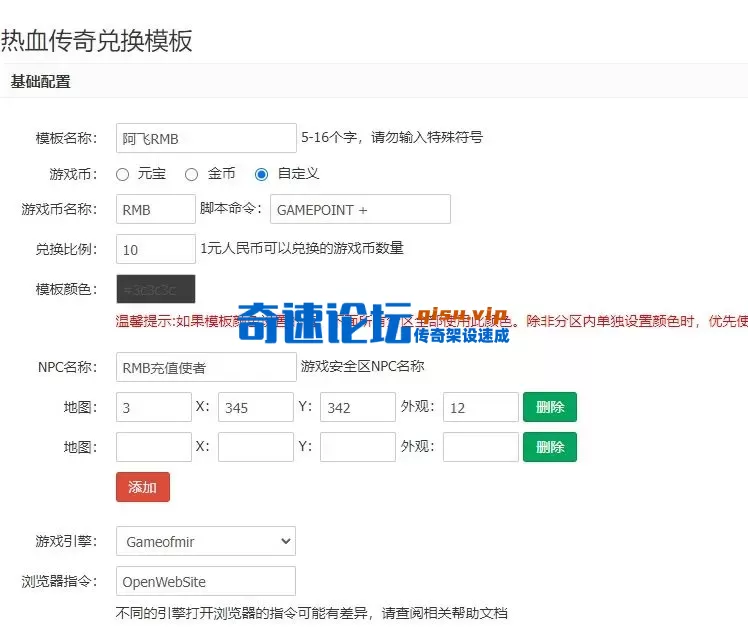The height and width of the screenshot is (631, 748).
Task: Click the empty second-row 地图 field
Action: point(153,447)
